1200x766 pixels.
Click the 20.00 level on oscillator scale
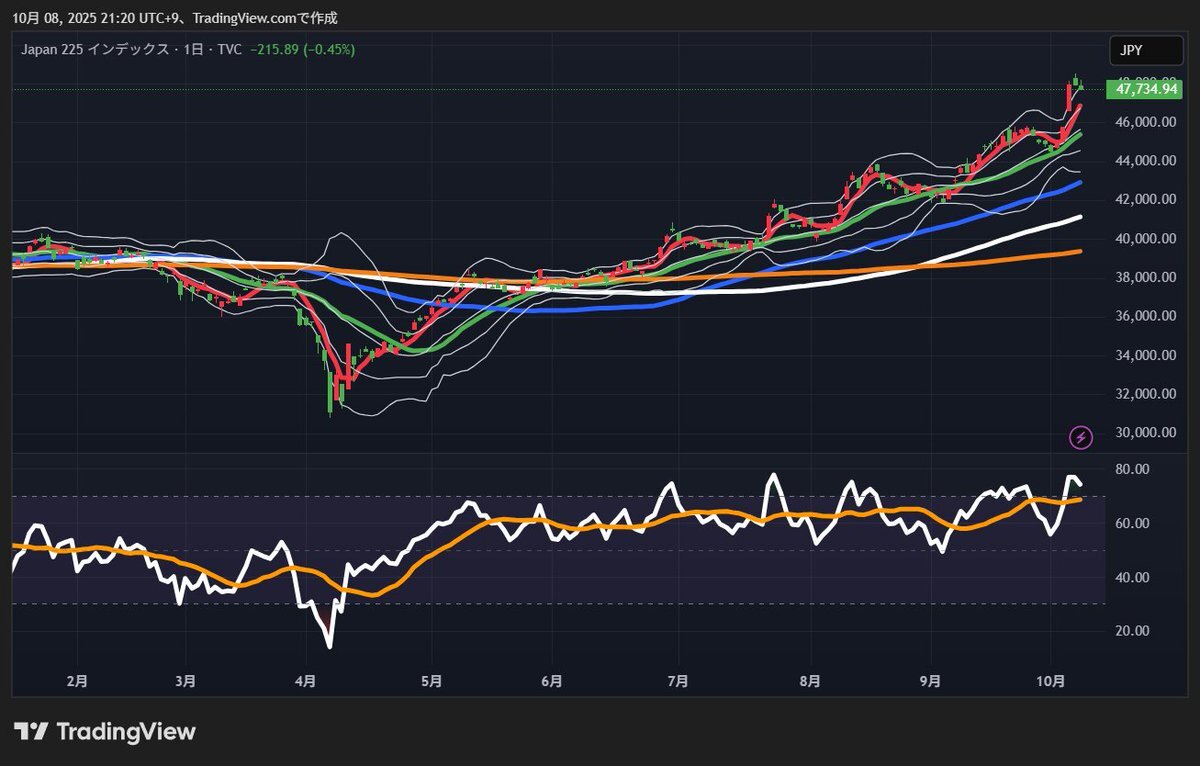(1133, 631)
